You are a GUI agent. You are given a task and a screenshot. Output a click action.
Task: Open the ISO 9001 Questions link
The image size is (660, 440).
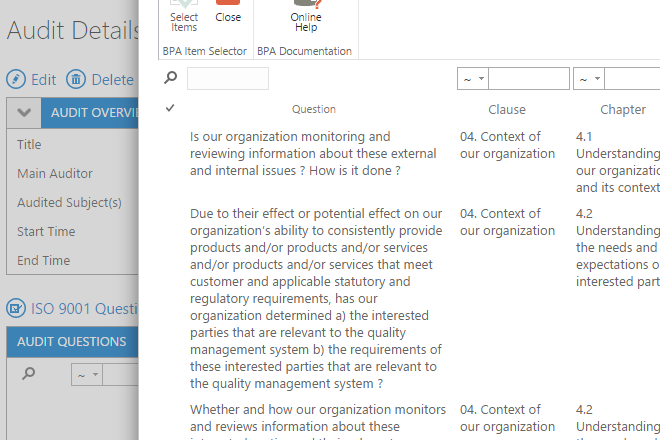tap(84, 309)
